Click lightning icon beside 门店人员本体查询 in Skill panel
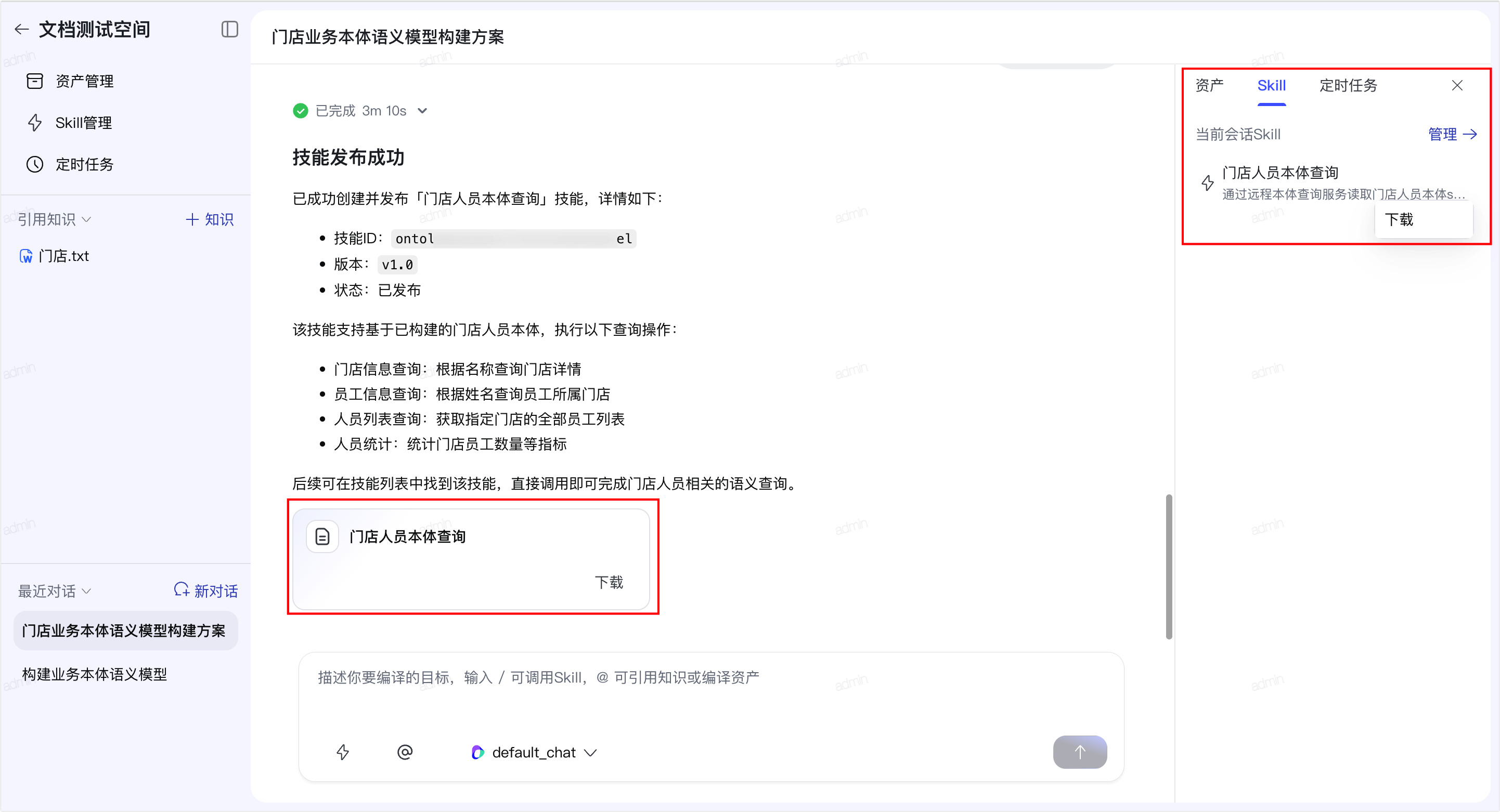 1208,183
